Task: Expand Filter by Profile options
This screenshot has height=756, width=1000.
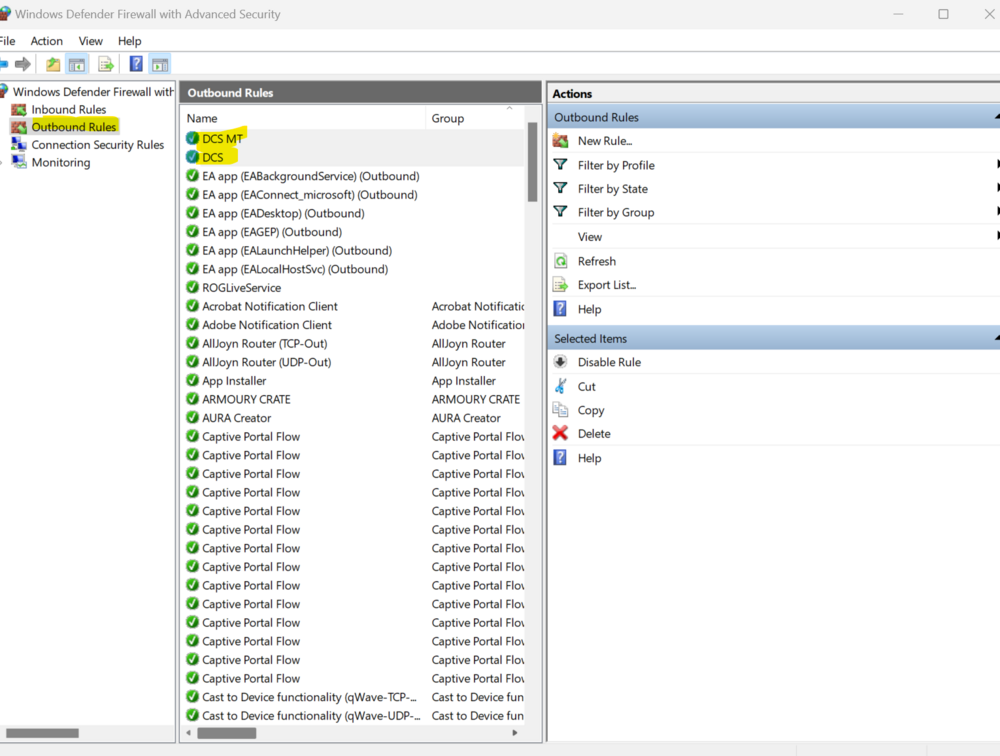Action: pyautogui.click(x=614, y=165)
